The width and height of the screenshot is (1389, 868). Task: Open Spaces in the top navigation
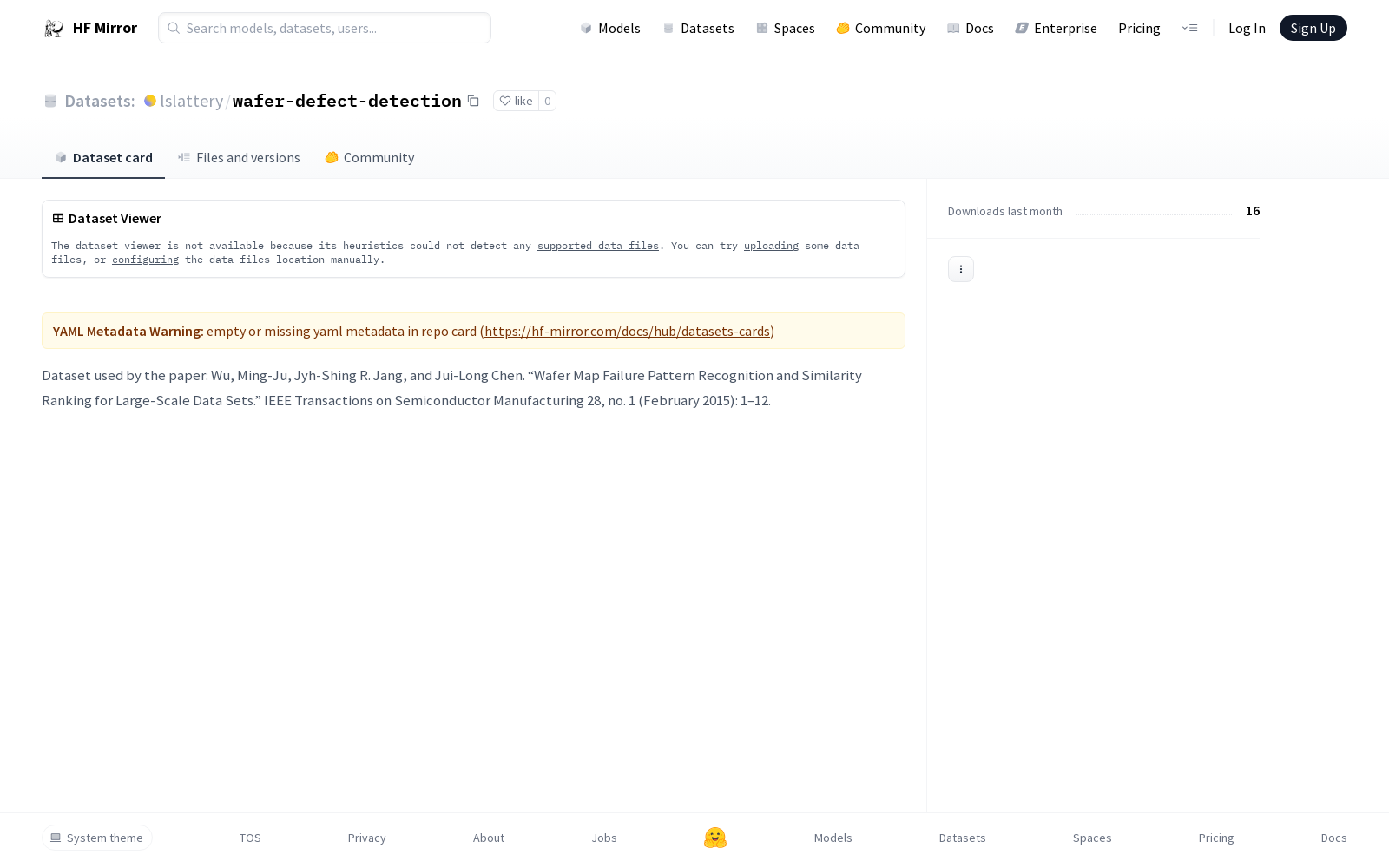(785, 28)
